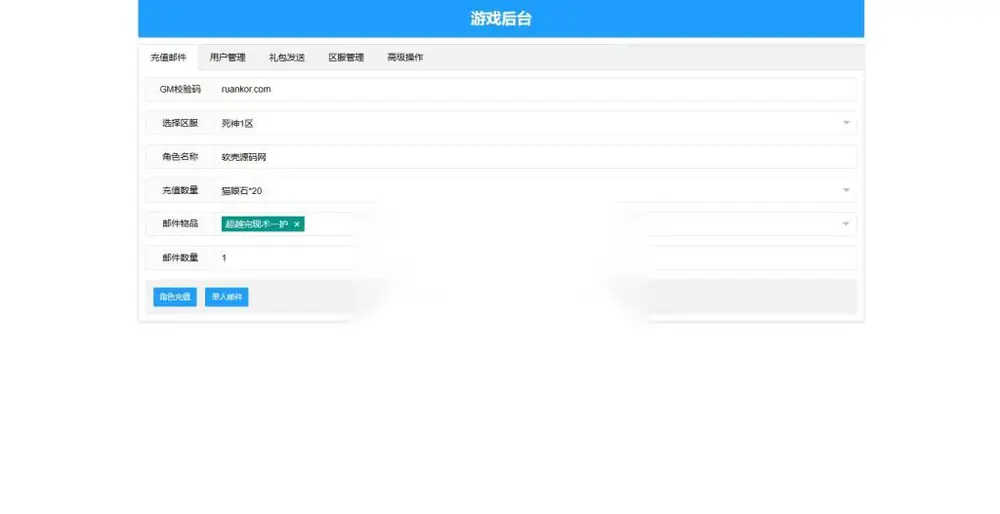Click the 邮件物品 label

click(x=180, y=224)
